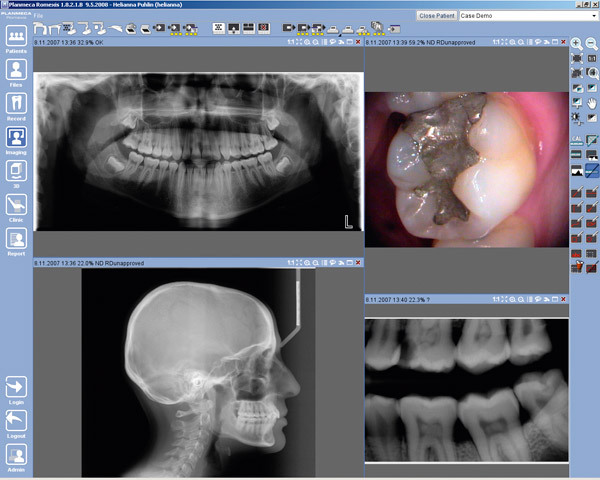Viewport: 600px width, 480px height.
Task: Click zoom in magnifier in right tool panel
Action: pyautogui.click(x=577, y=44)
